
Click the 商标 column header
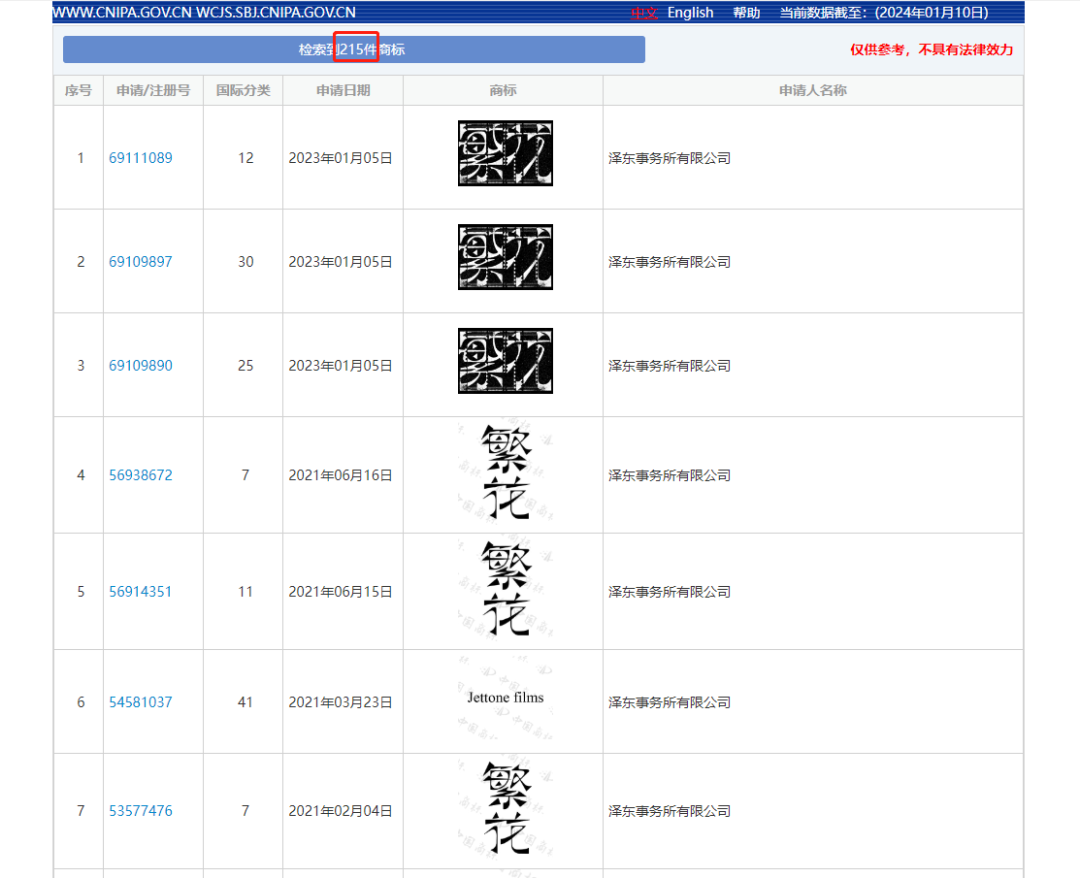(x=503, y=91)
